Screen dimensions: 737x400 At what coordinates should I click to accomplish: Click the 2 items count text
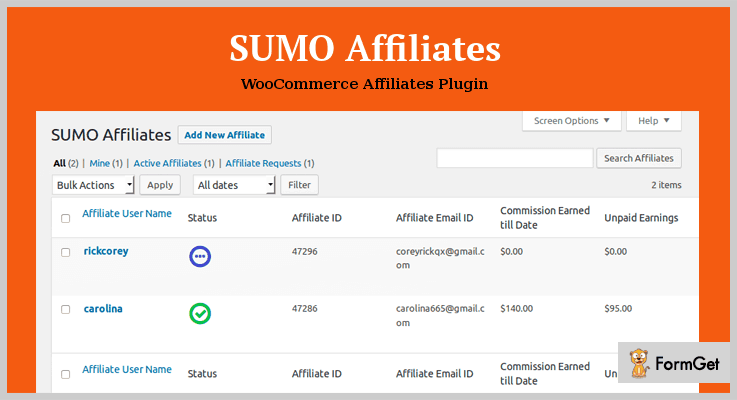(x=666, y=185)
